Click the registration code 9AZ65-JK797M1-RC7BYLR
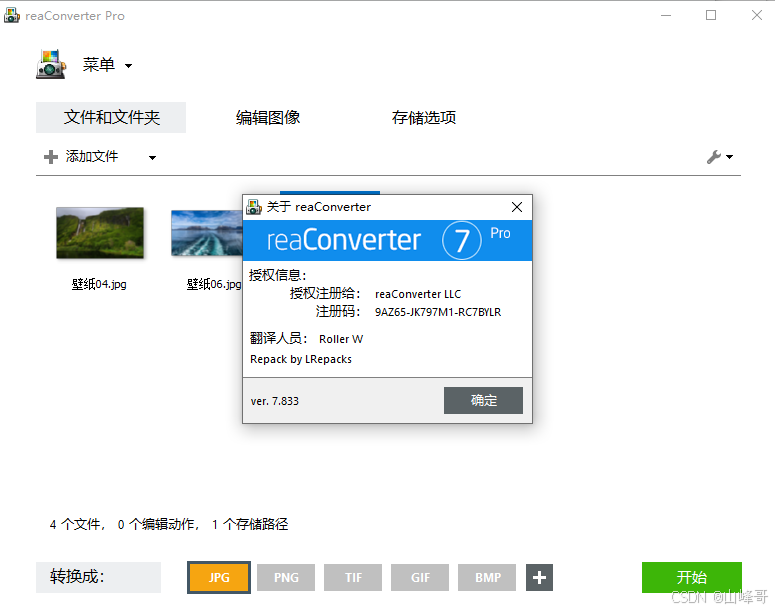 coord(438,312)
